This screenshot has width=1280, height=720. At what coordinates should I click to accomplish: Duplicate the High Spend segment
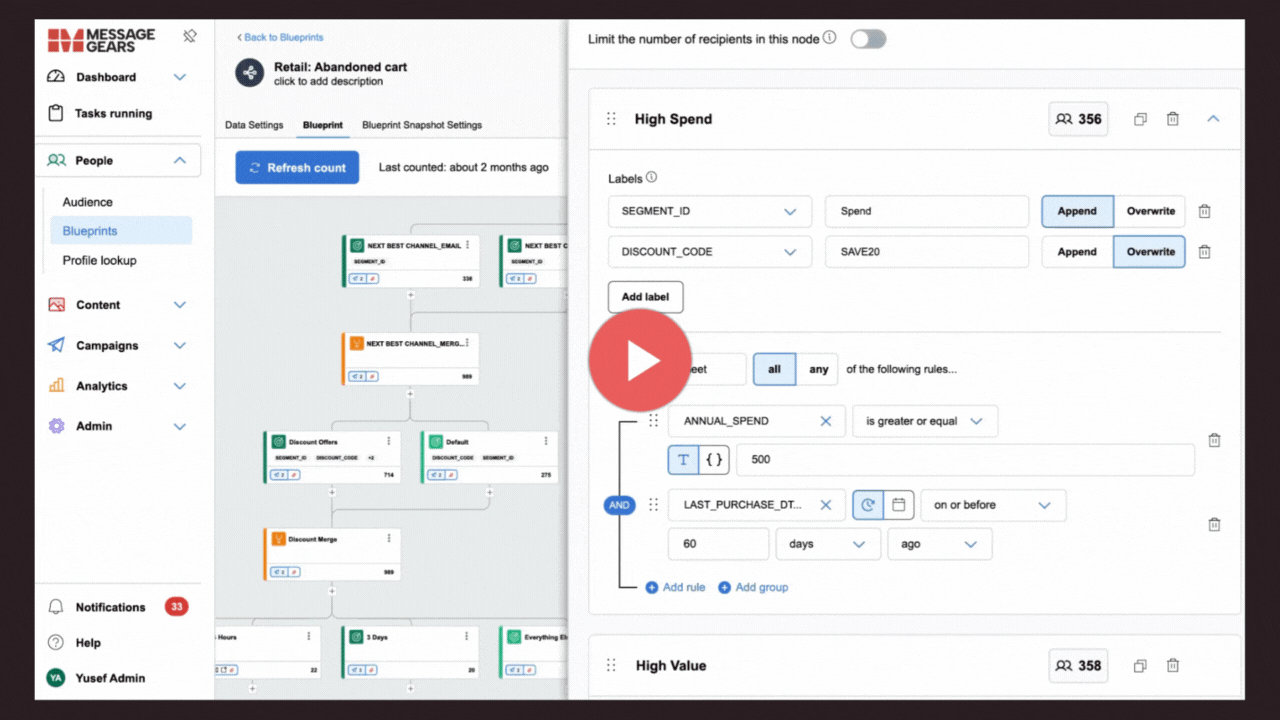point(1140,119)
